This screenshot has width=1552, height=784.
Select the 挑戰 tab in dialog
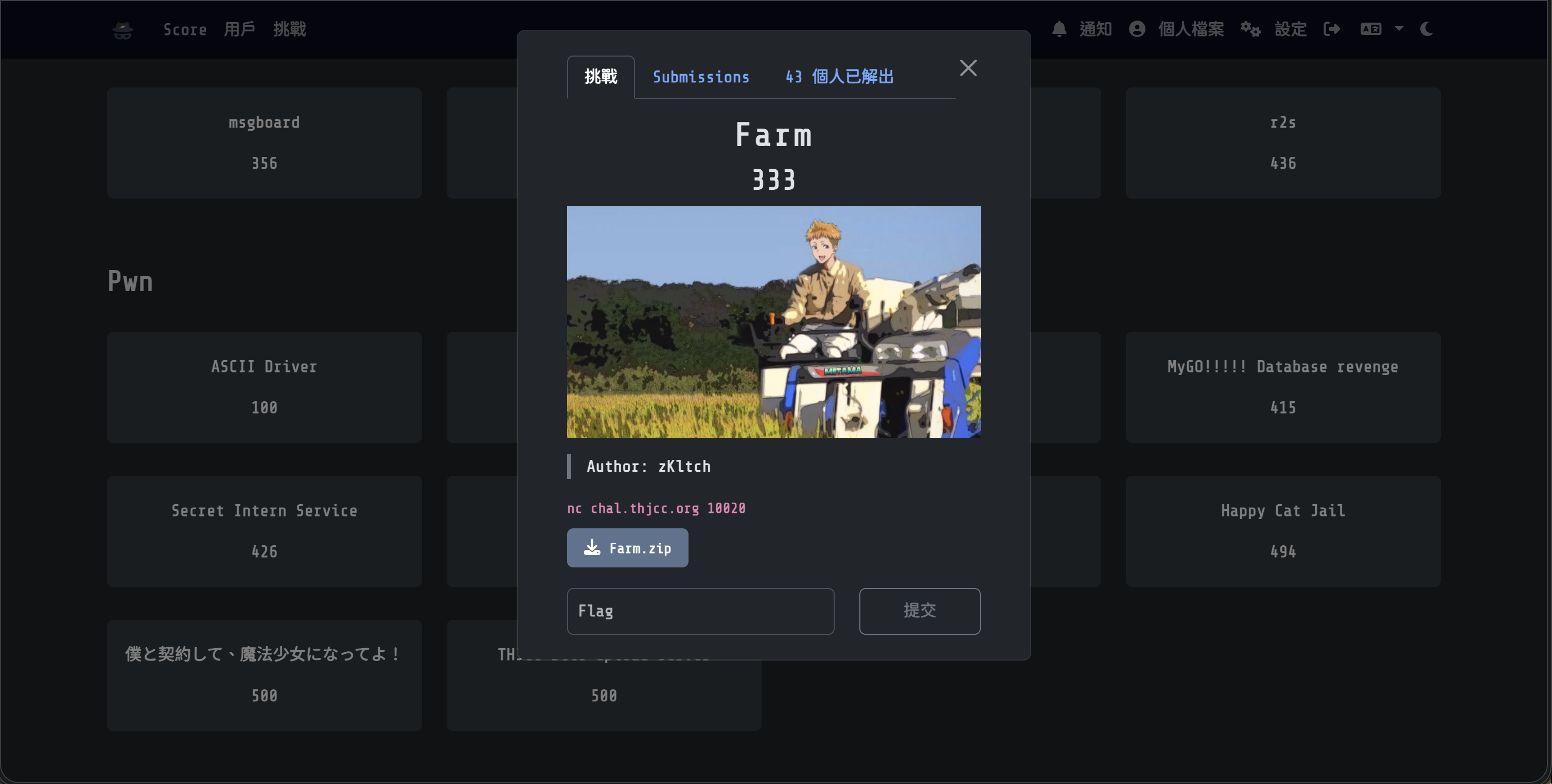coord(601,77)
